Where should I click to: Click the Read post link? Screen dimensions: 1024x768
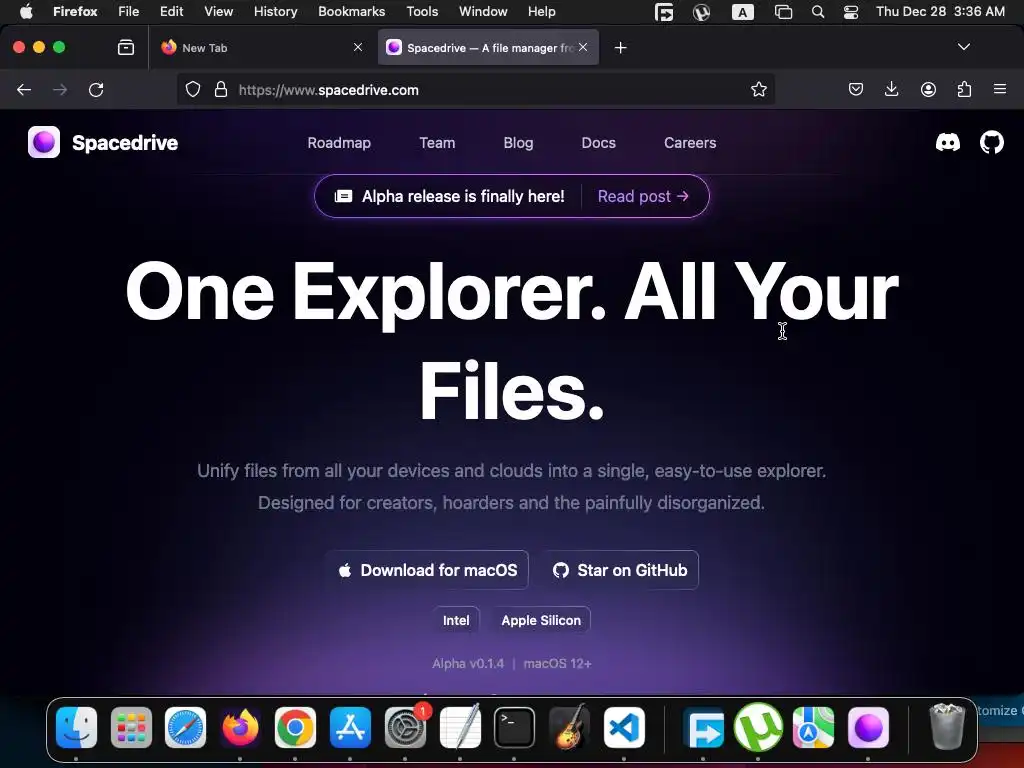tap(643, 196)
